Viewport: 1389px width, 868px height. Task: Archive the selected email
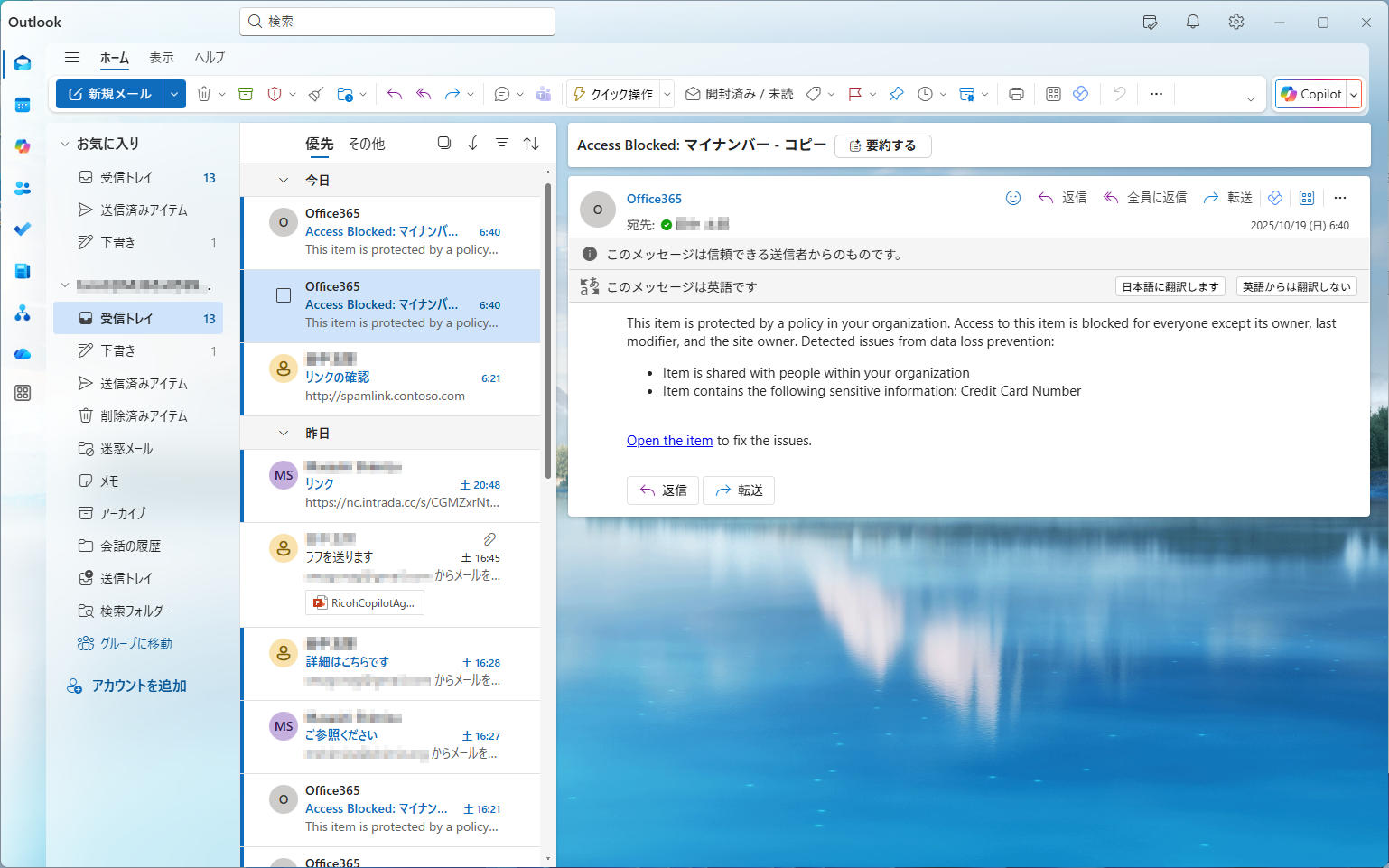click(245, 93)
